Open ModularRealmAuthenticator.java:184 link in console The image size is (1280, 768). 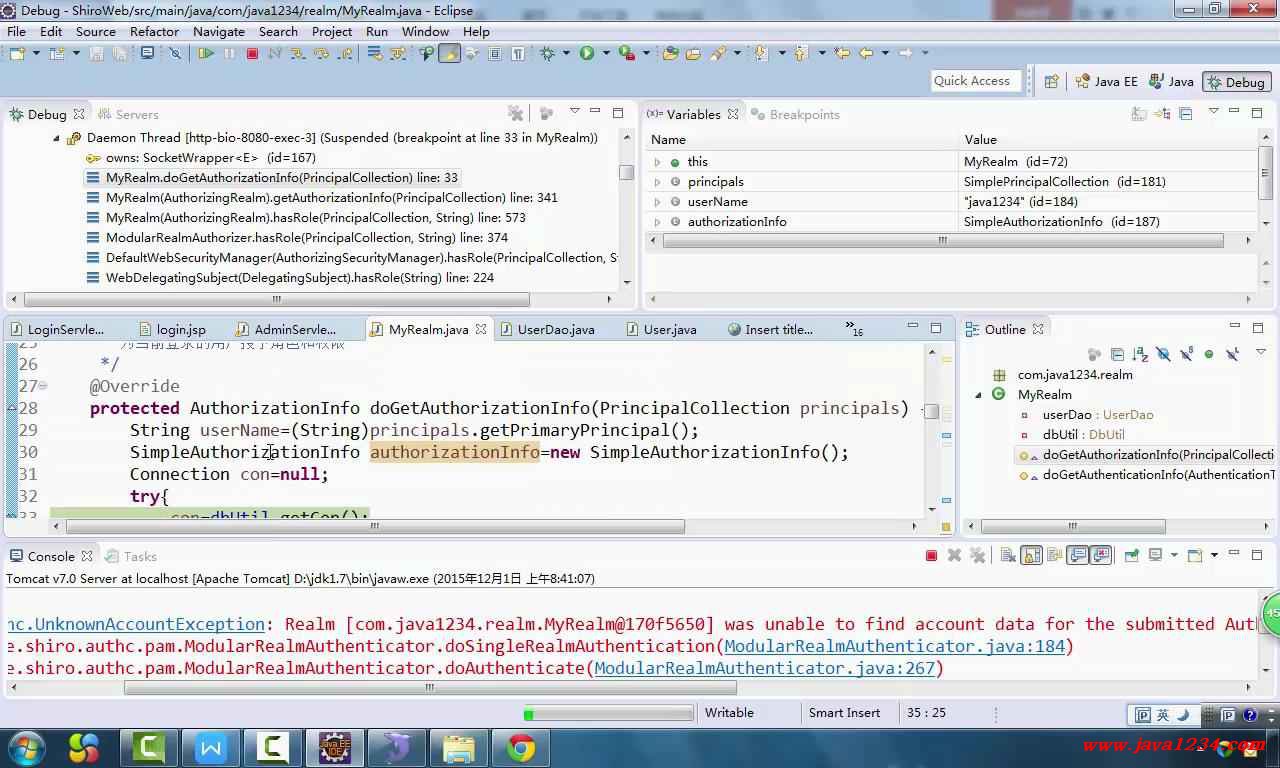[x=895, y=646]
